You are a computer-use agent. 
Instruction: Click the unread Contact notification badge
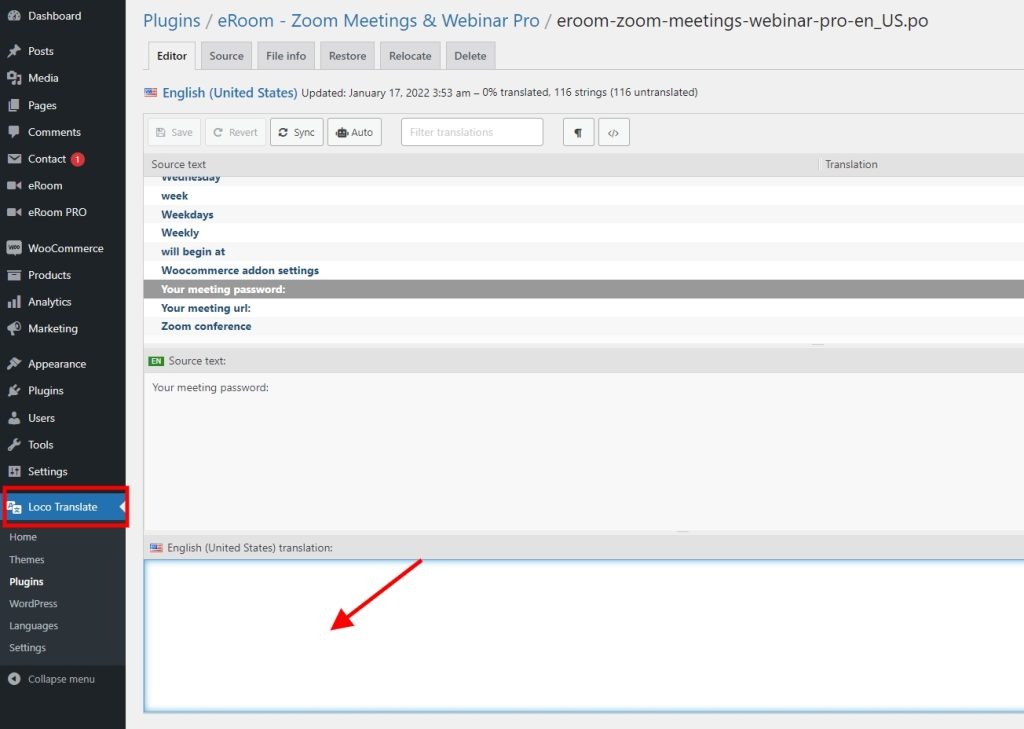[80, 159]
